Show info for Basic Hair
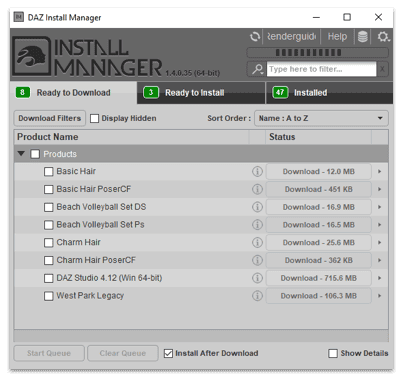The width and height of the screenshot is (402, 377). click(257, 171)
